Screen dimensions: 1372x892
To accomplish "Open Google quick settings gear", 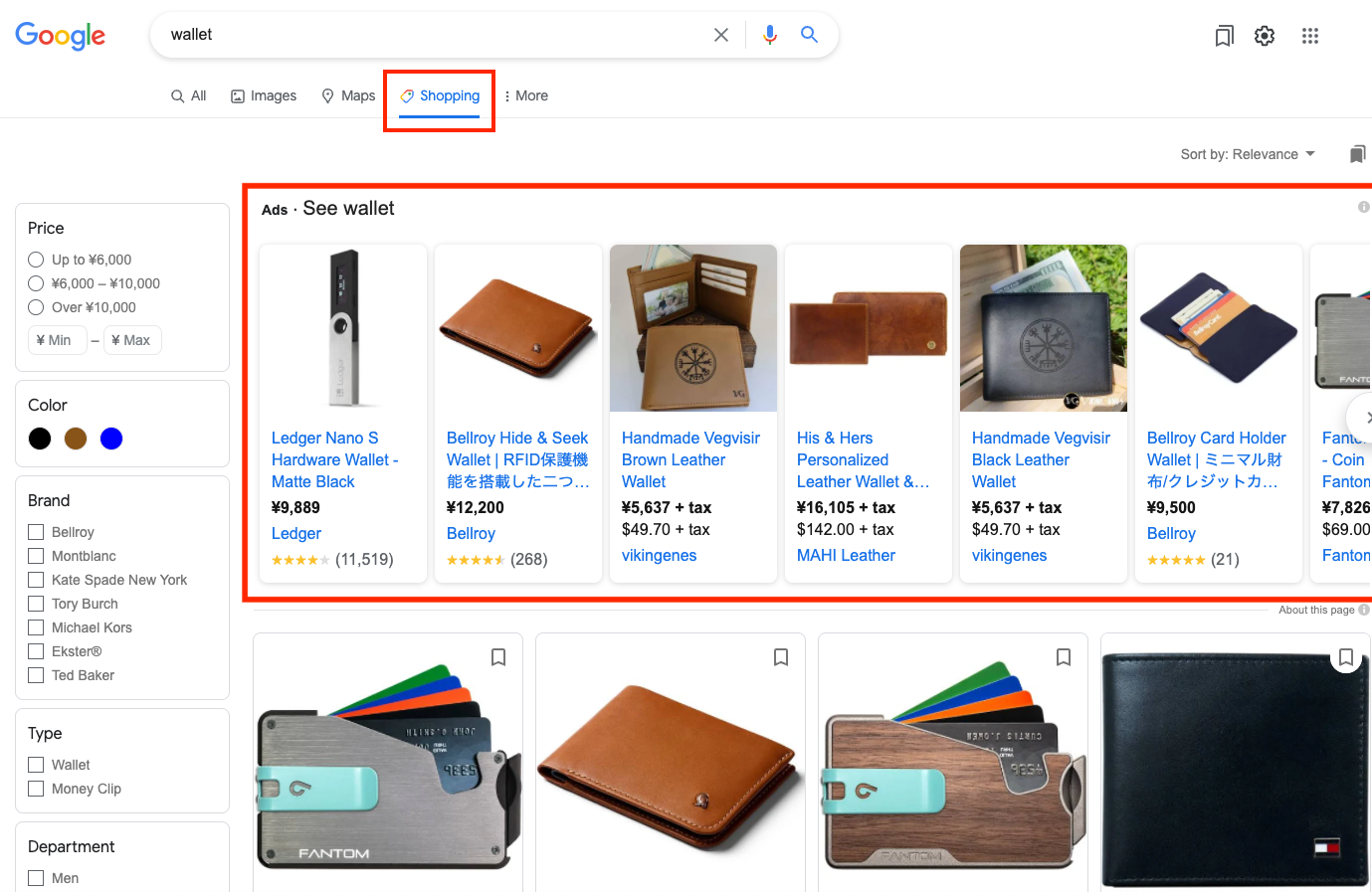I will coord(1265,35).
